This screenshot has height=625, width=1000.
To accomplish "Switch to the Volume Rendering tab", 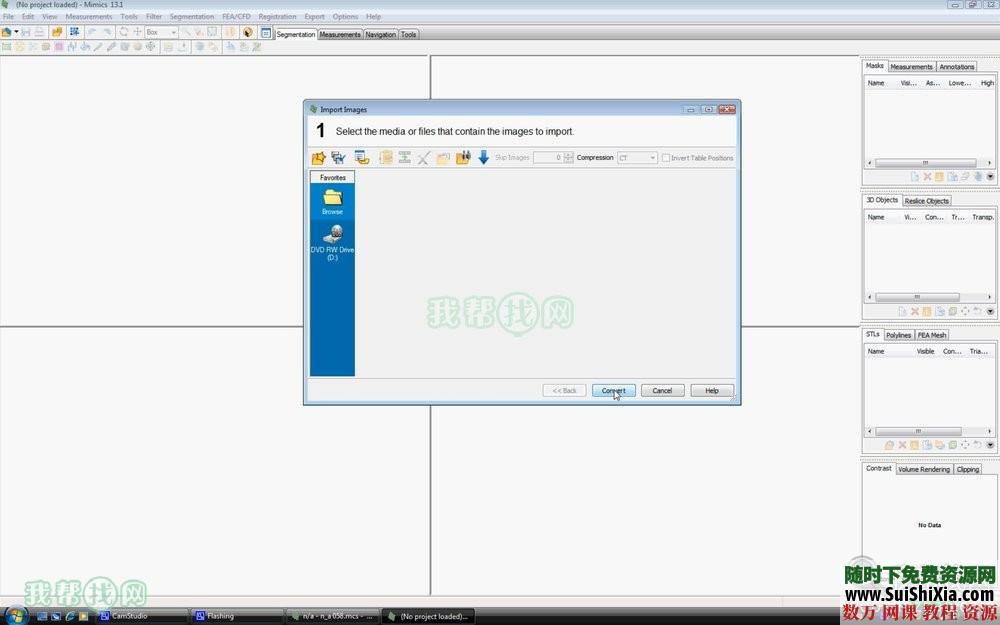I will [x=923, y=469].
